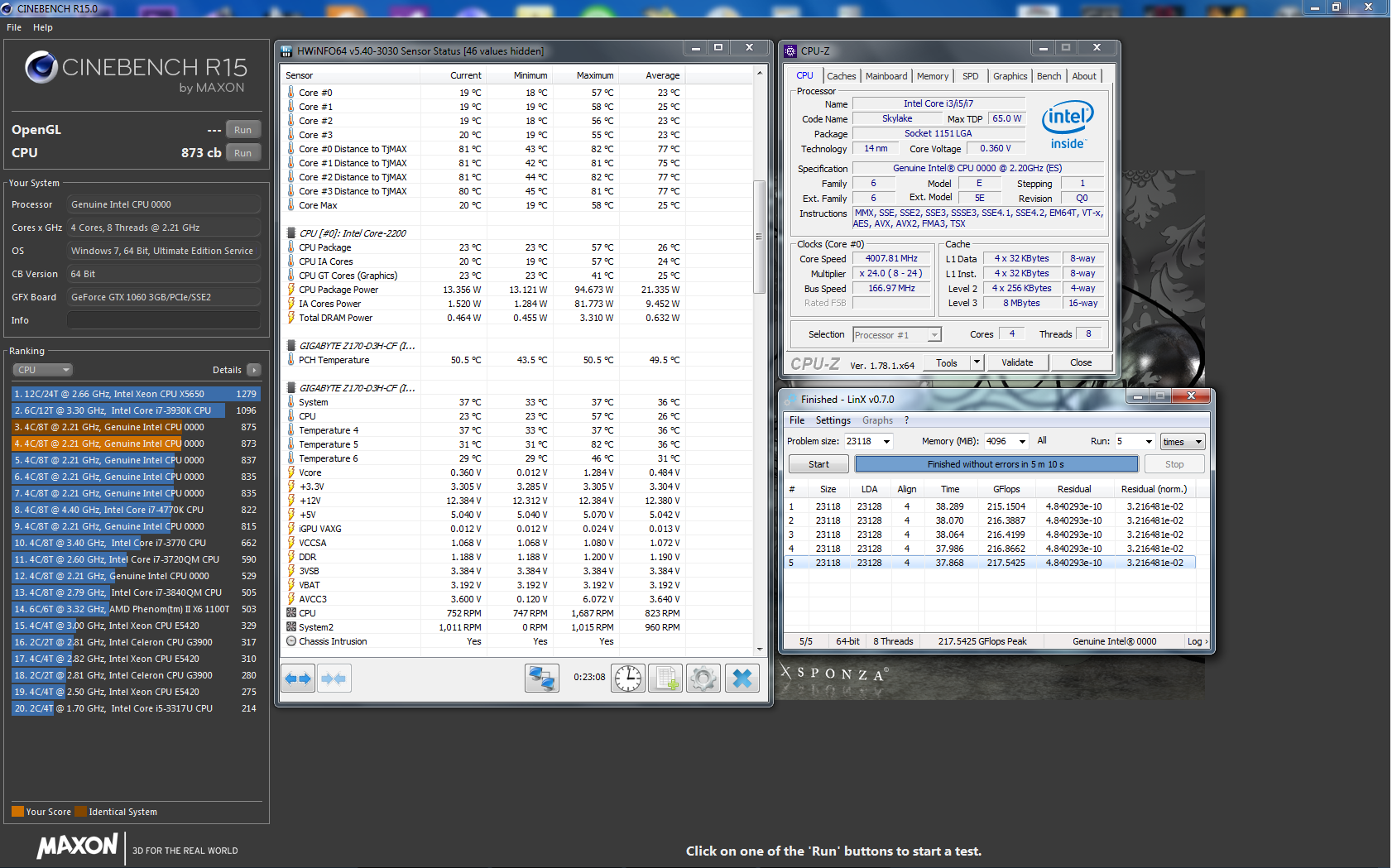Reset the timer using HWiNFO clock icon
Screen dimensions: 1392x868
point(628,679)
